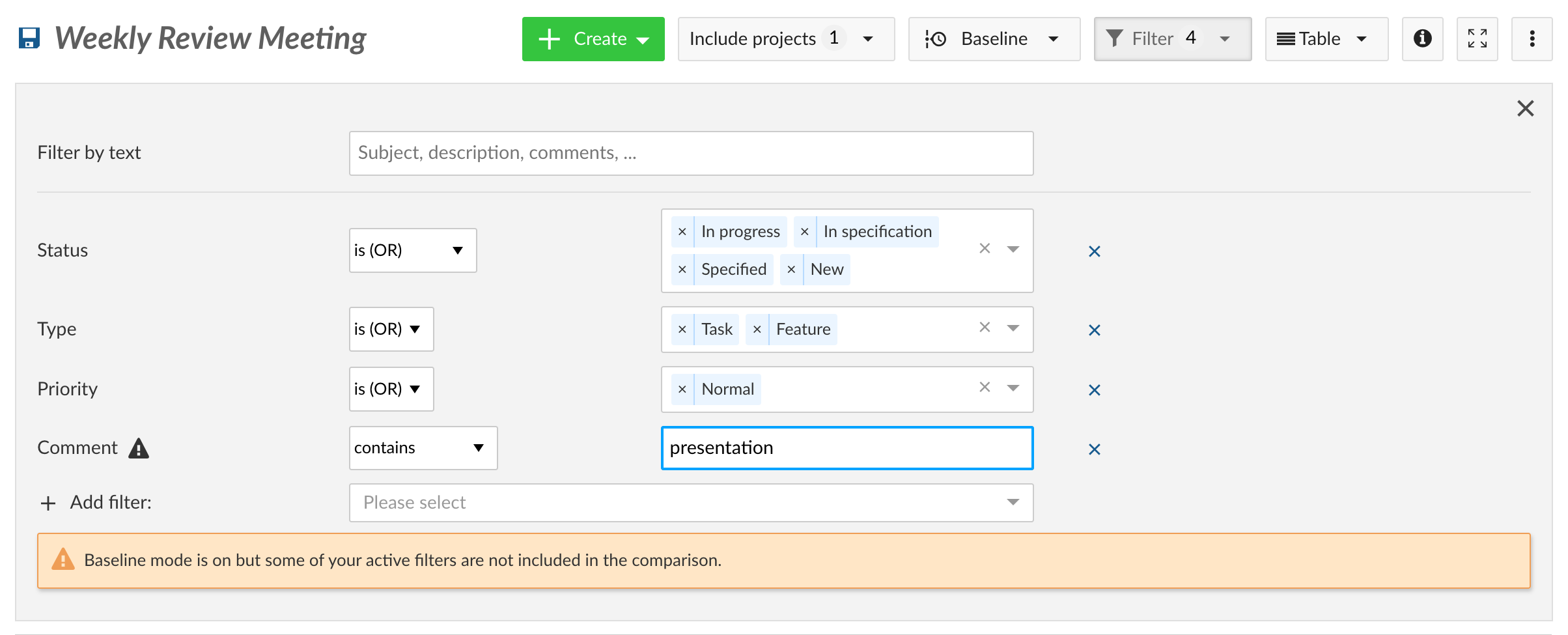Screen dimensions: 1568x635
Task: Click the save query floppy disk icon
Action: pyautogui.click(x=29, y=38)
